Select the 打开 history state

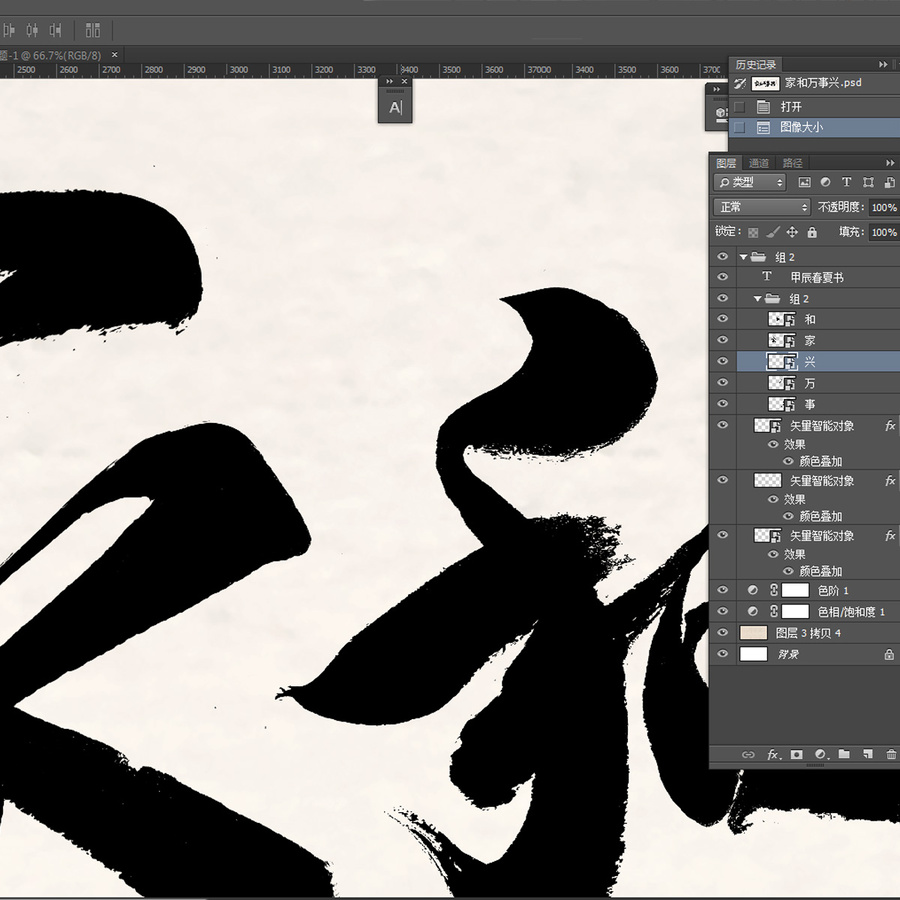(x=814, y=107)
